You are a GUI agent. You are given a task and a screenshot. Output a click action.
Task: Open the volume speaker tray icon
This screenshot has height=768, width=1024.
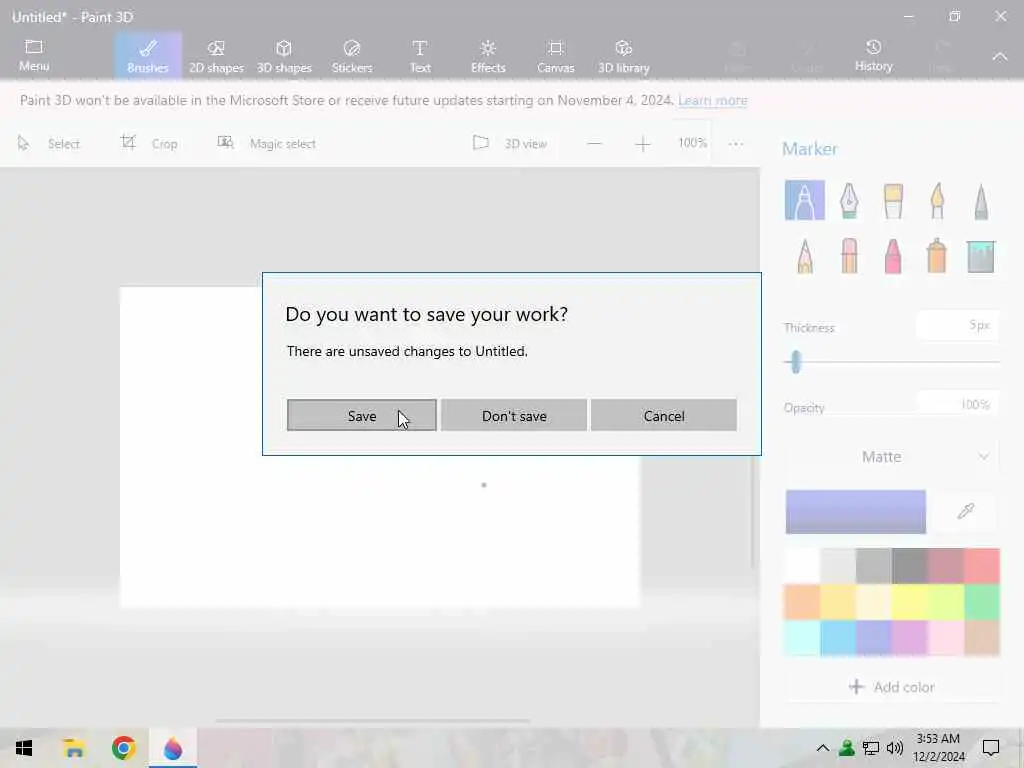[x=895, y=748]
